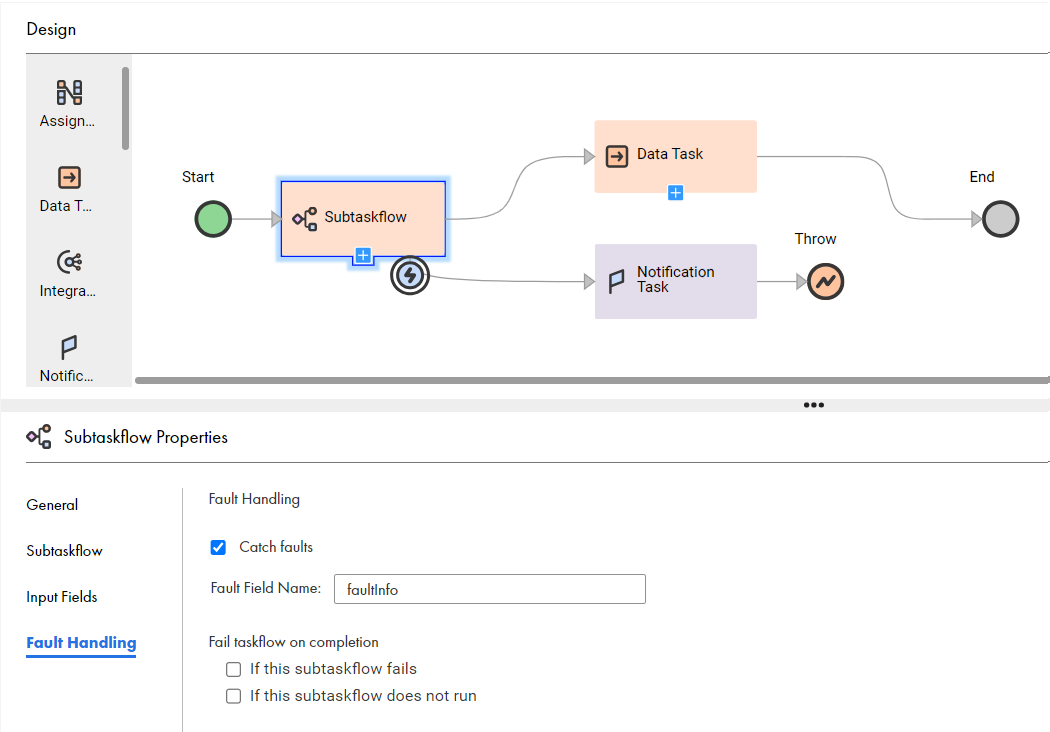Click the subtaskflow icon inside Subtaskflow step
The image size is (1050, 732).
[305, 219]
